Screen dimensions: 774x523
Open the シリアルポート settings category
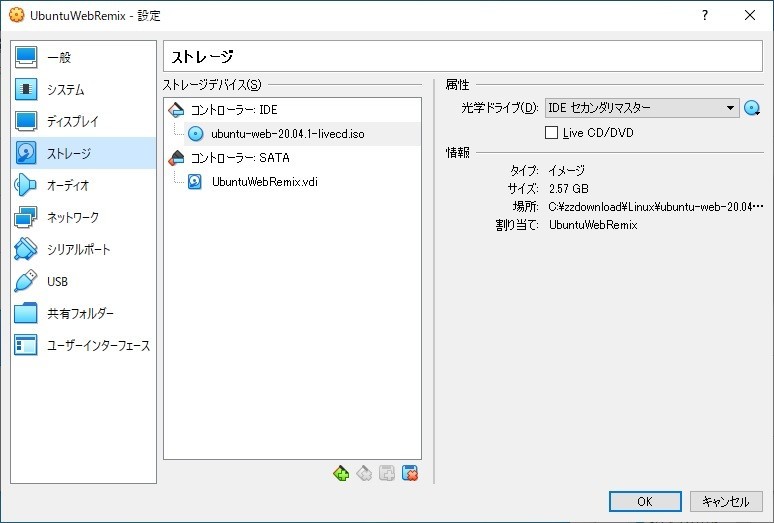[x=83, y=249]
